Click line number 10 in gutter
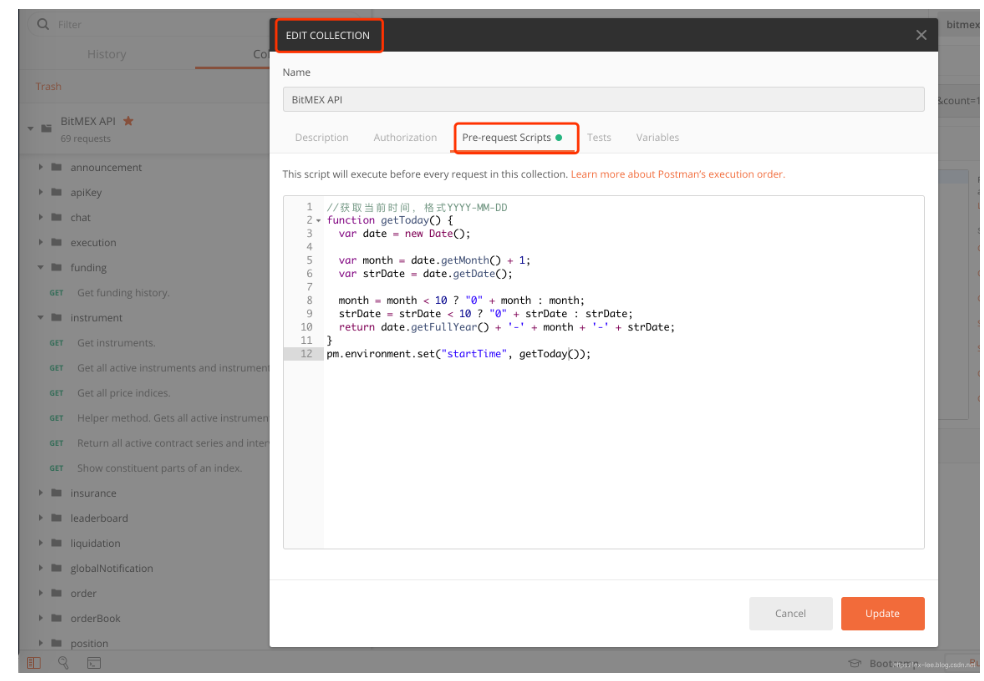 pyautogui.click(x=306, y=327)
